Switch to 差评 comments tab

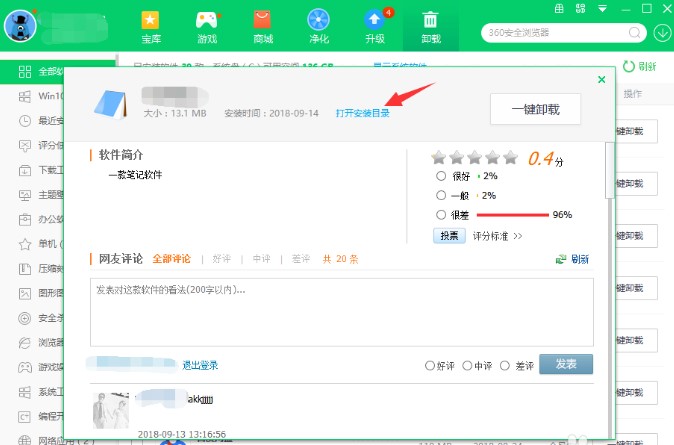(x=300, y=259)
